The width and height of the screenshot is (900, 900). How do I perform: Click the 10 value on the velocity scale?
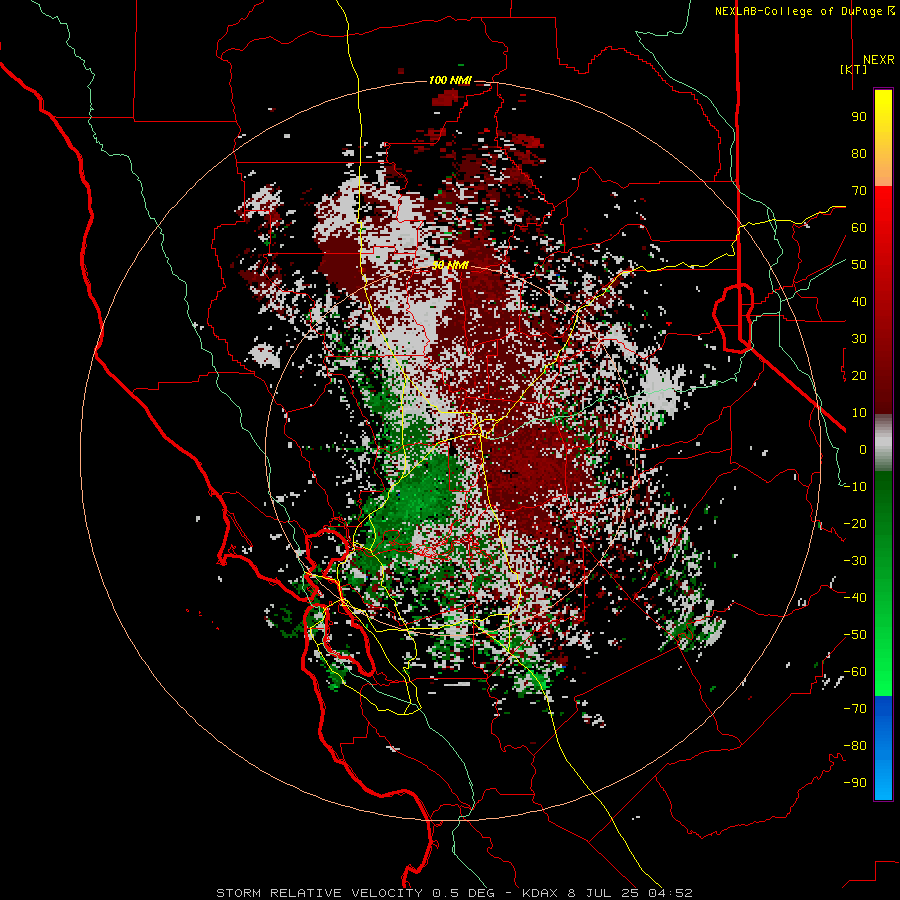pyautogui.click(x=859, y=413)
